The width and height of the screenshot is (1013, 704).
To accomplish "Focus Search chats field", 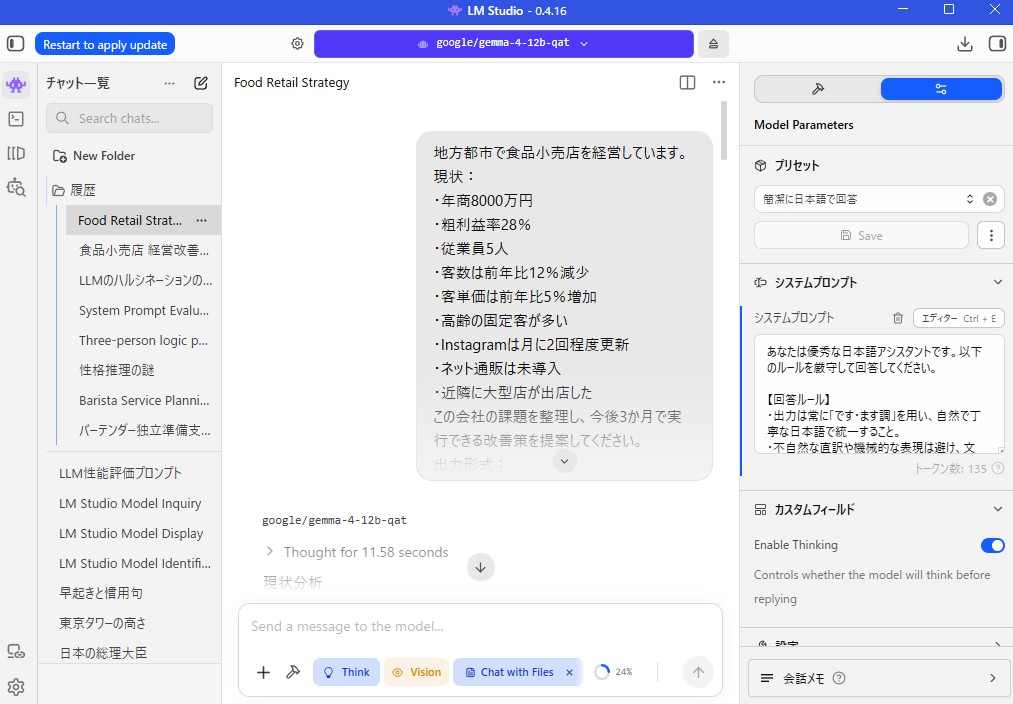I will click(129, 118).
